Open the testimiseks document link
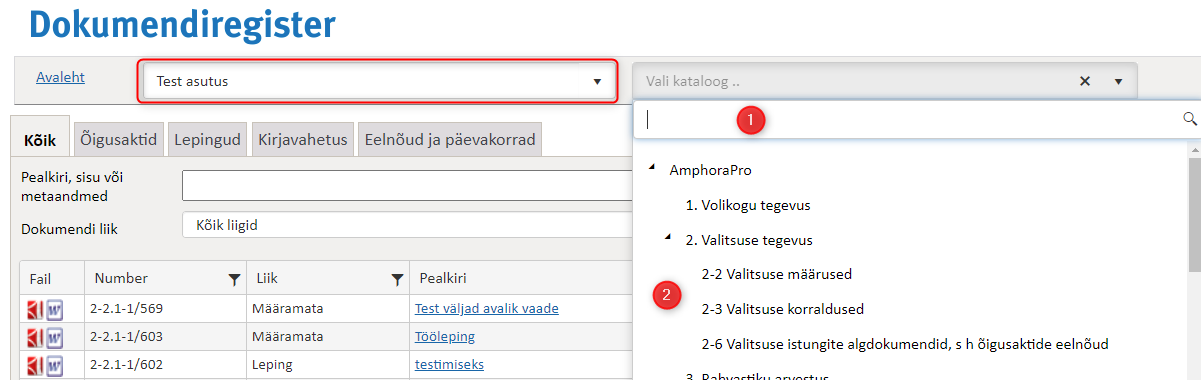 coord(449,365)
